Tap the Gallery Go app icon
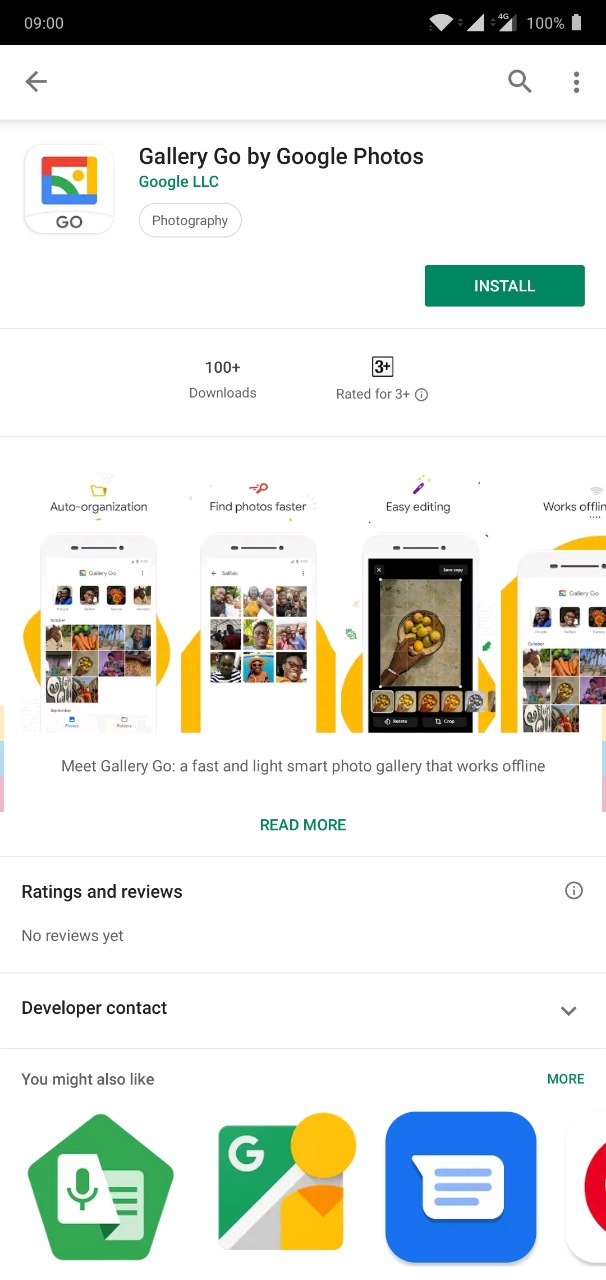Image resolution: width=606 pixels, height=1280 pixels. pos(69,190)
